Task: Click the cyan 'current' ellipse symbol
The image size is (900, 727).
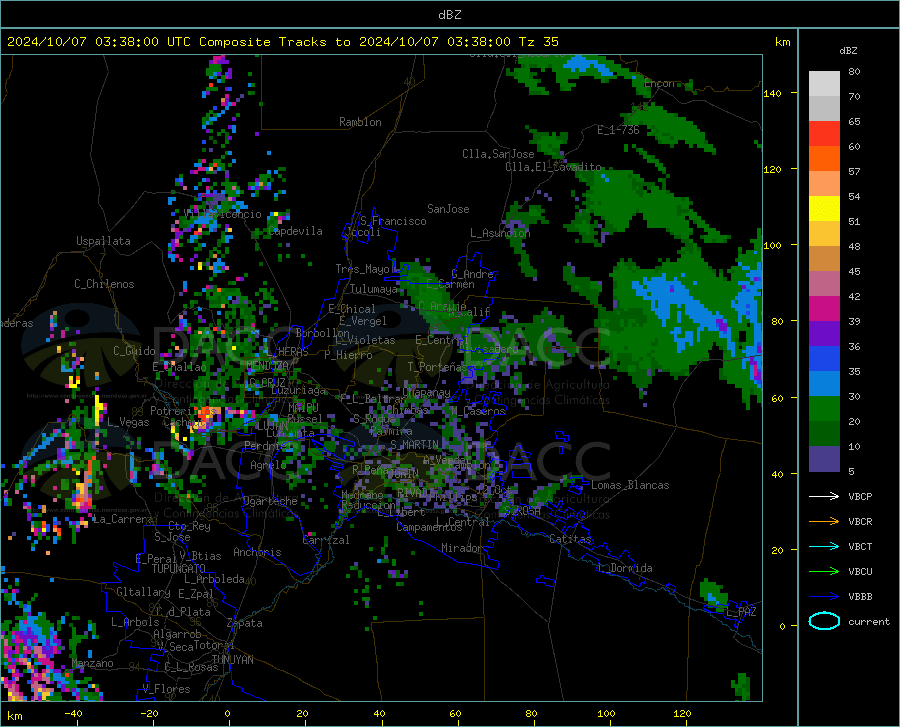Action: point(824,621)
